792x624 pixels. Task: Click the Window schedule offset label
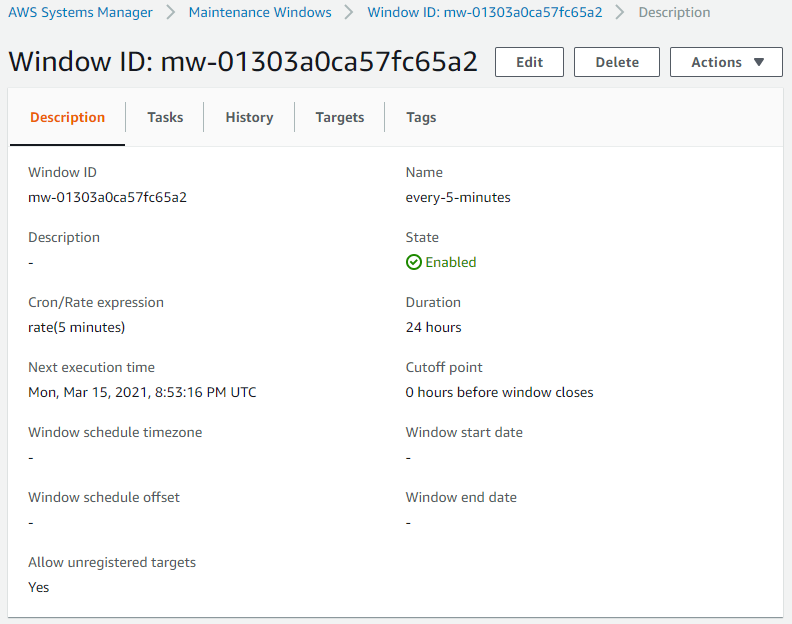pos(104,497)
